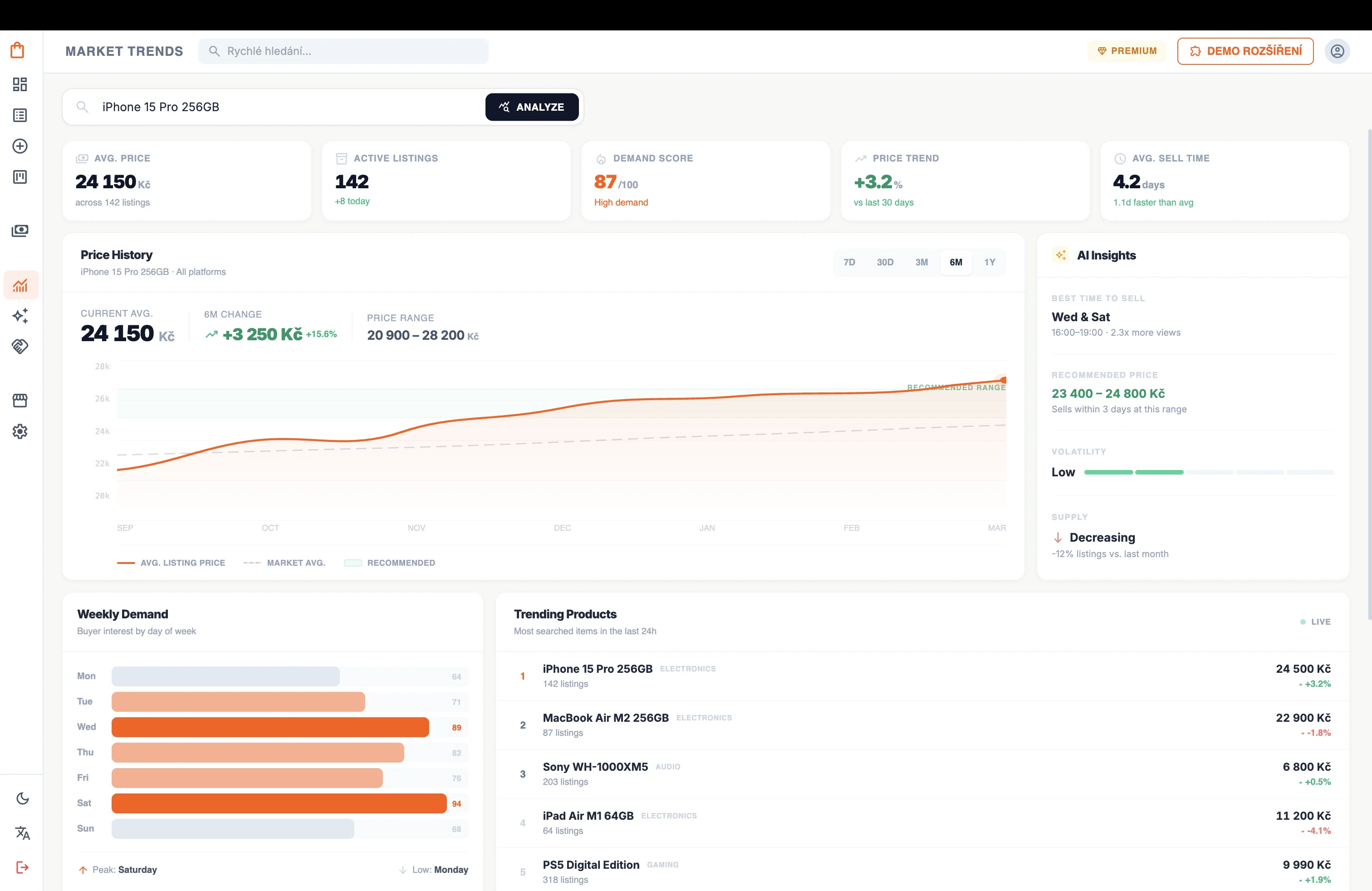Select the 3M time range tab
1372x891 pixels.
click(x=921, y=262)
